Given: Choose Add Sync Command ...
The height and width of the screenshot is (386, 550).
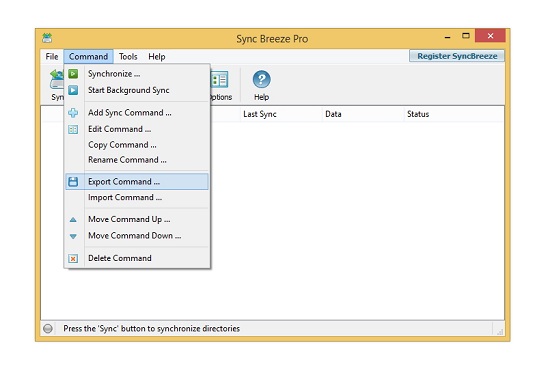Looking at the screenshot, I should point(137,113).
